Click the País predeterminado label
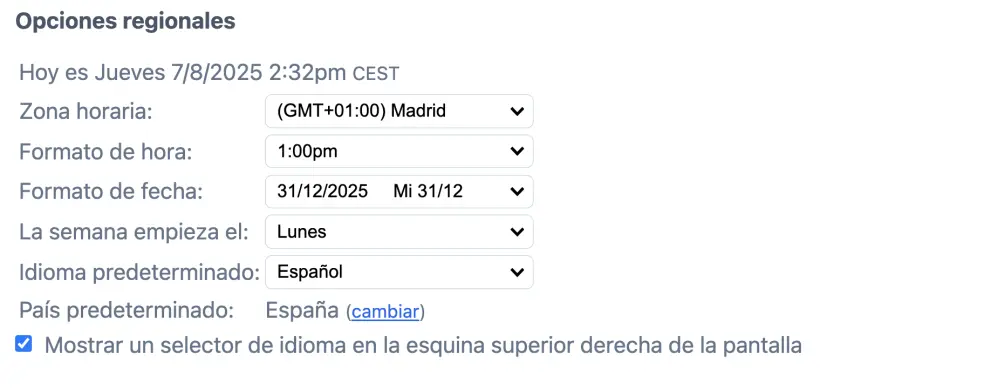984x388 pixels. (x=127, y=311)
